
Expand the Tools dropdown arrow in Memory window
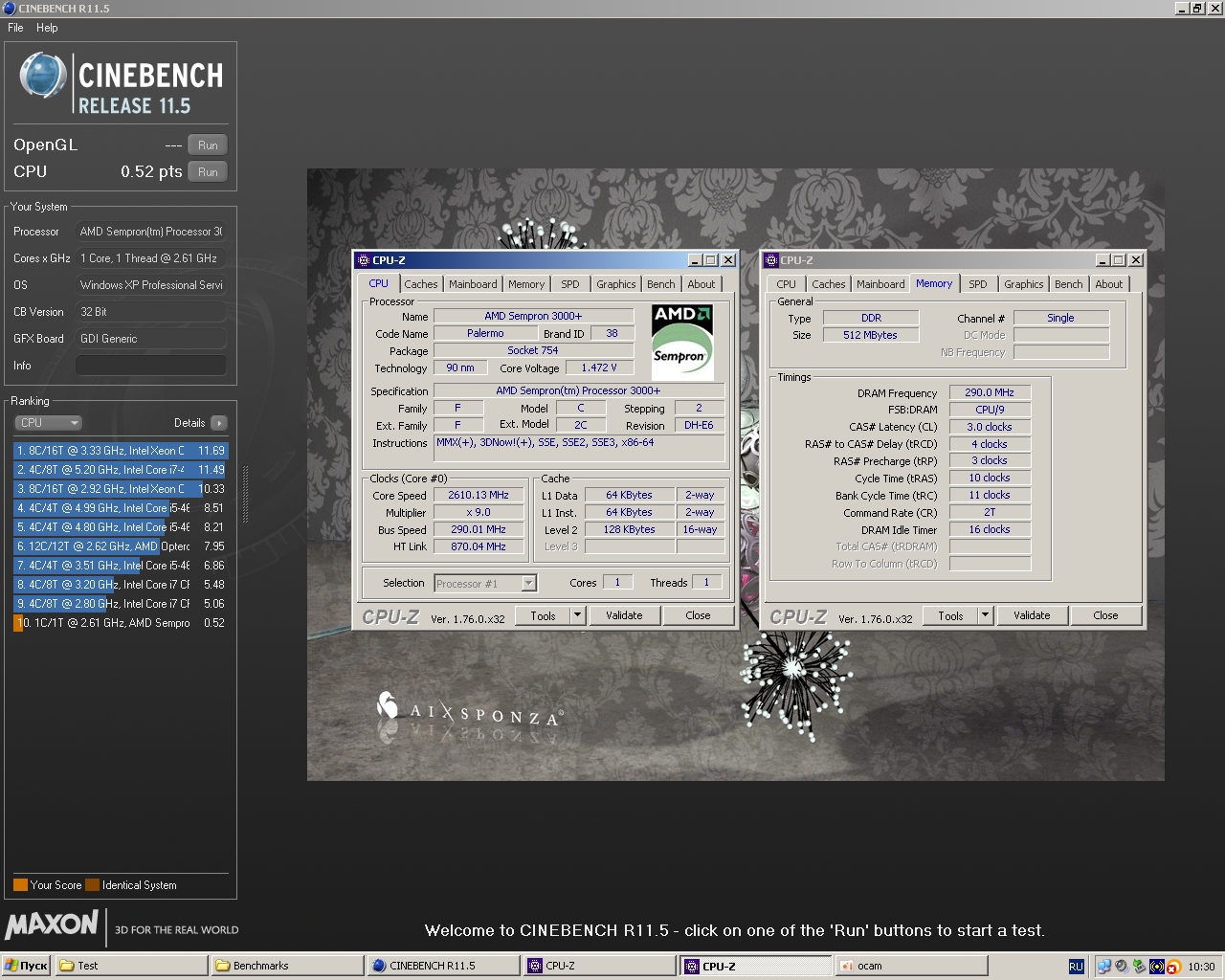coord(985,615)
